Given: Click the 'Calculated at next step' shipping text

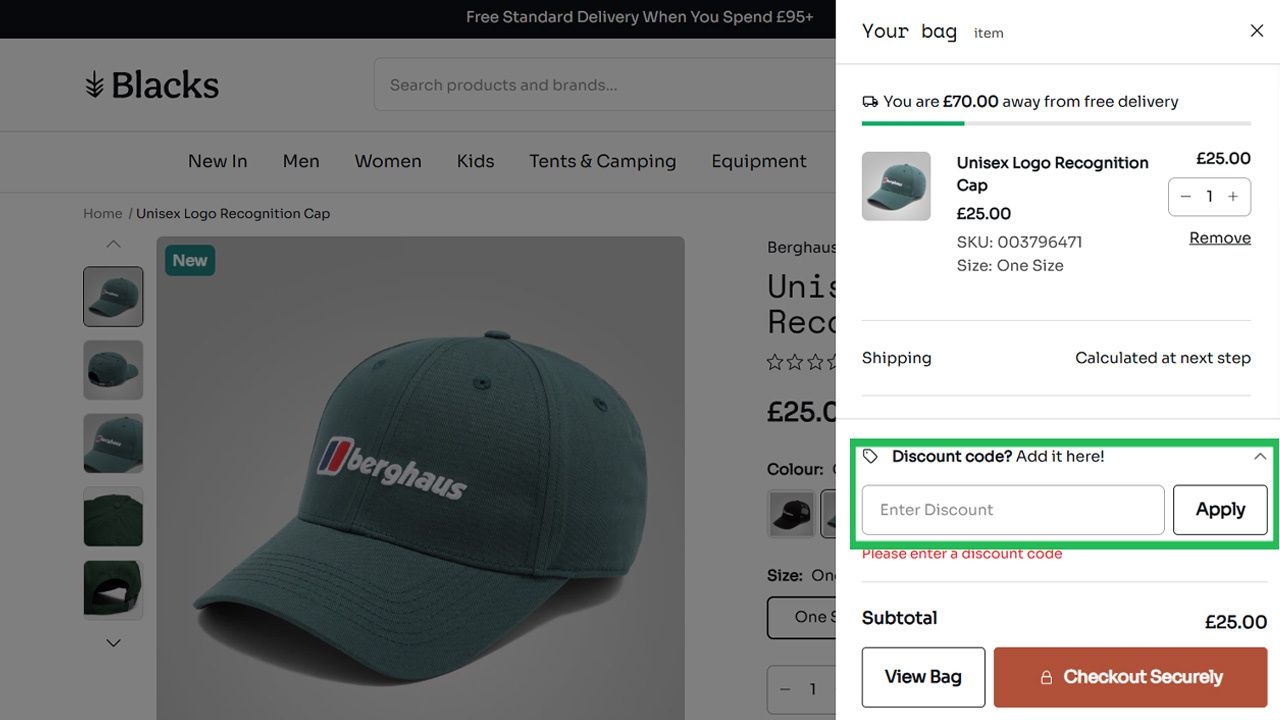Looking at the screenshot, I should pyautogui.click(x=1163, y=358).
